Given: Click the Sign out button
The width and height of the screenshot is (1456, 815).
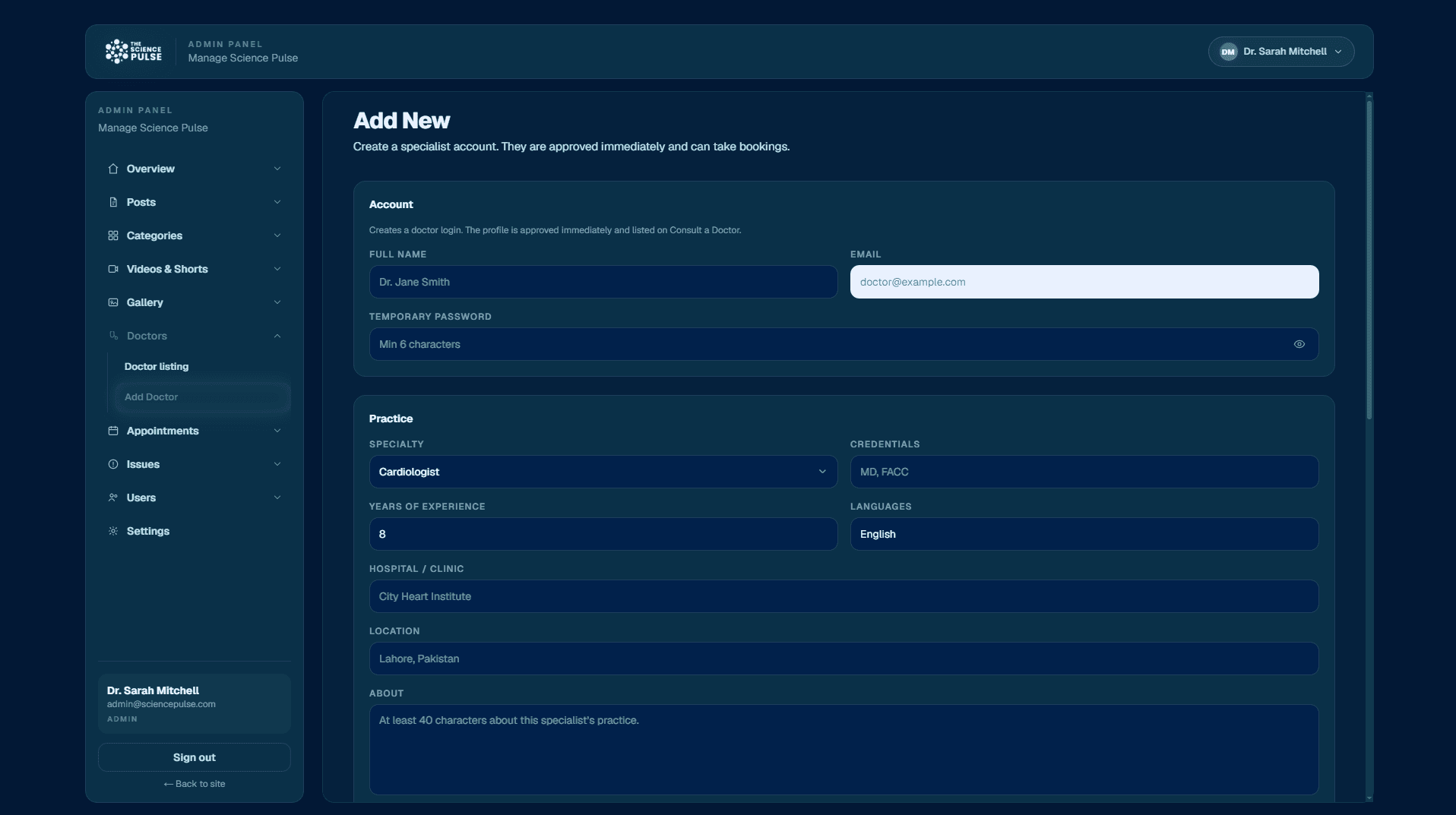Looking at the screenshot, I should coord(195,757).
